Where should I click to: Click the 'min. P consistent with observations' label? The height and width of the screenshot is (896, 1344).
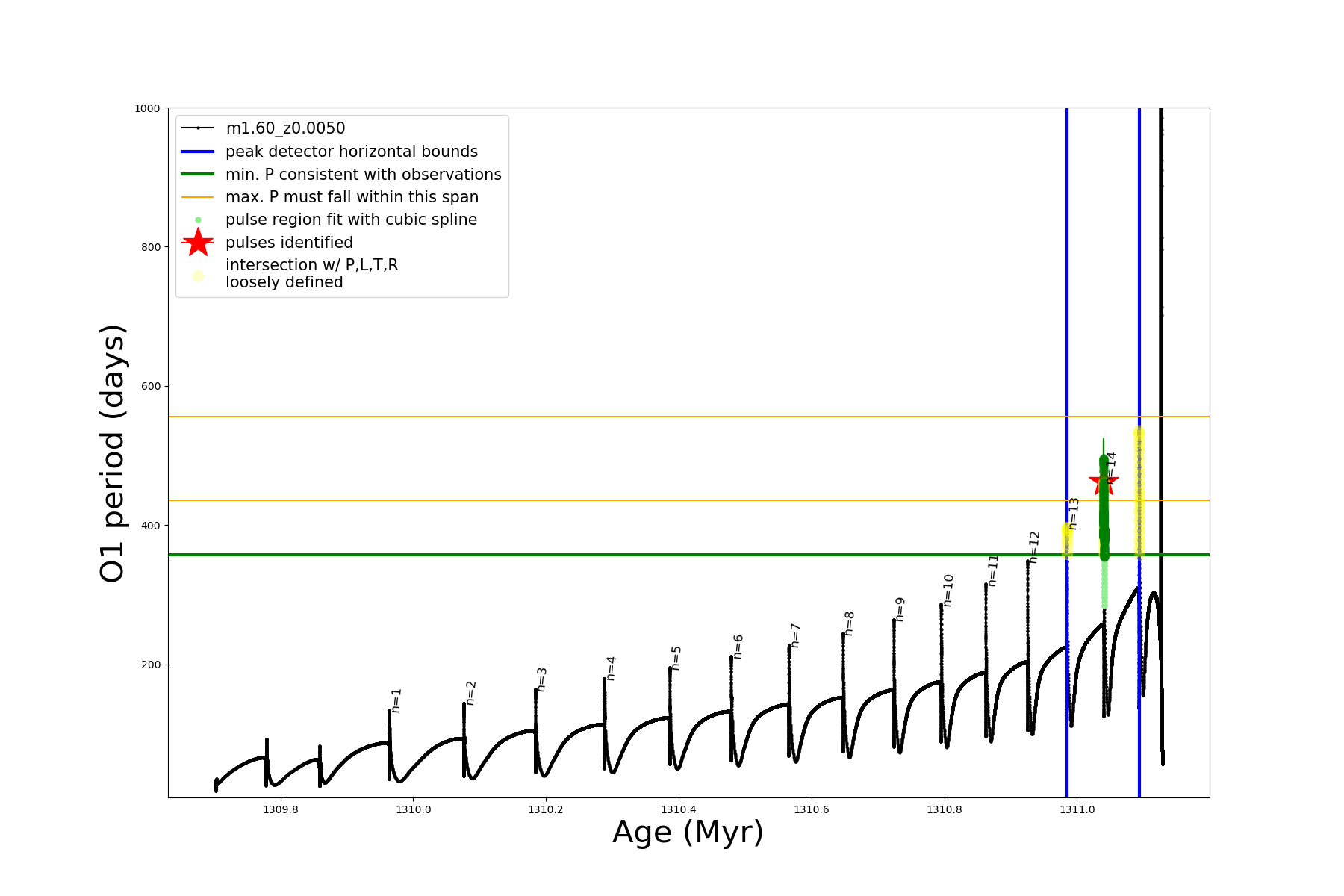364,175
